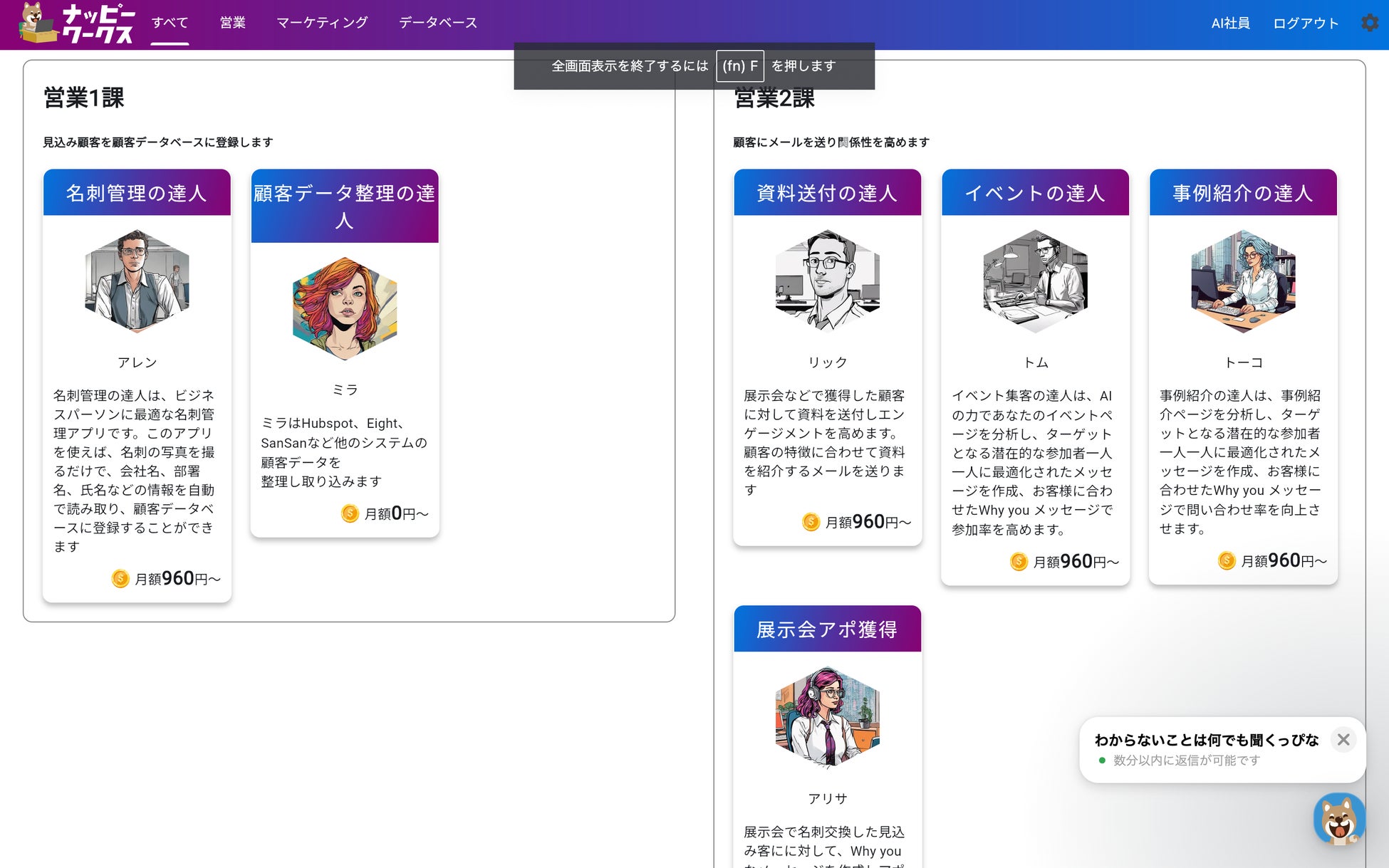Click the coin icon on トーコ's card
This screenshot has height=868, width=1389.
[x=1227, y=561]
